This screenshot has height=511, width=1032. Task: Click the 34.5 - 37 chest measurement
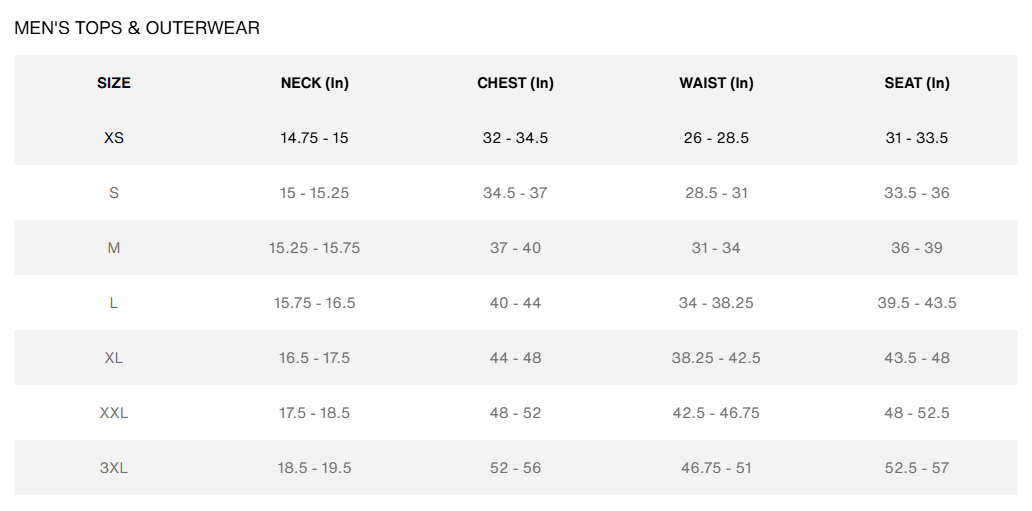coord(515,193)
